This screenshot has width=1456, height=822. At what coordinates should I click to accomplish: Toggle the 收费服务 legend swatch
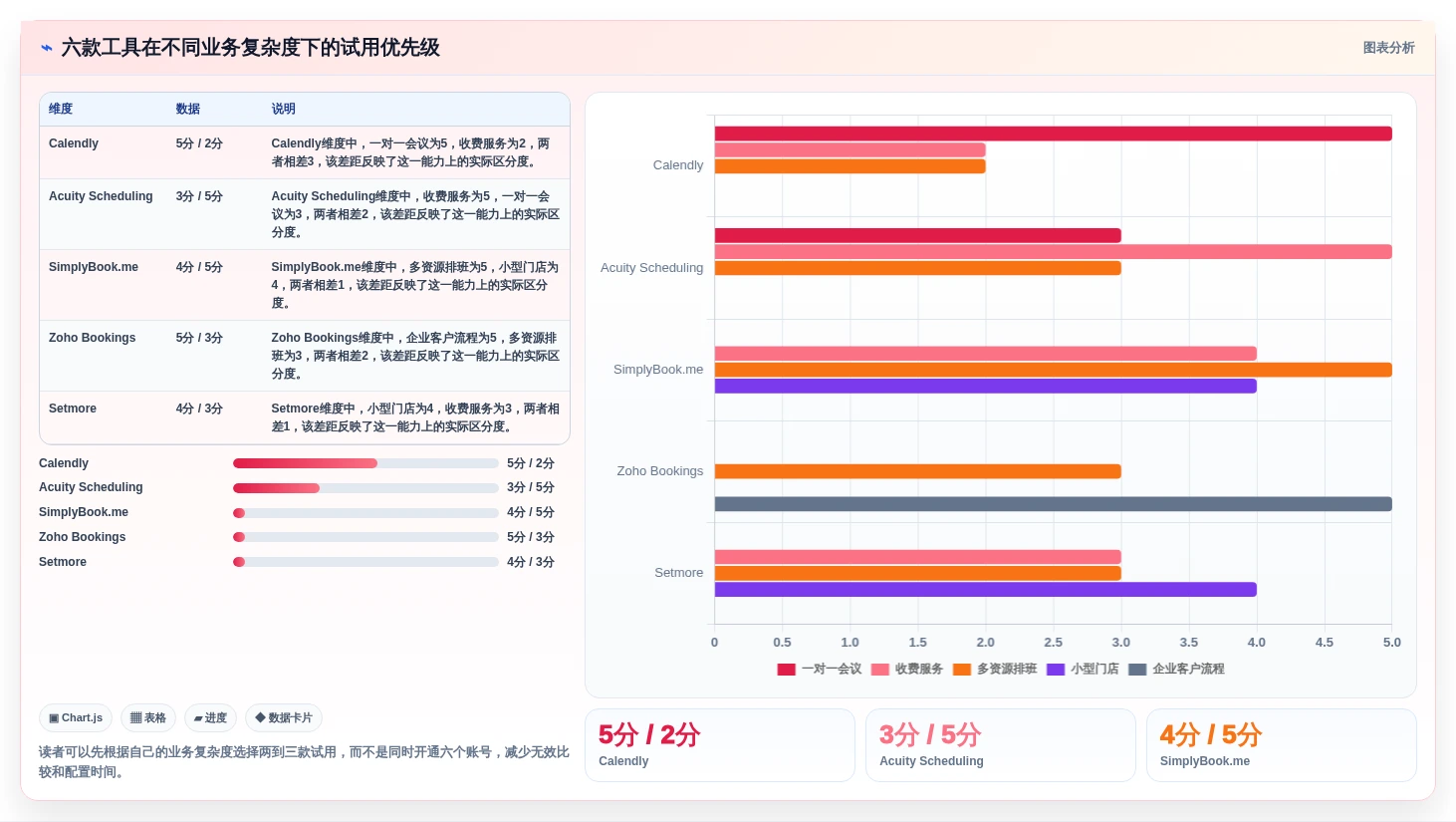point(879,670)
